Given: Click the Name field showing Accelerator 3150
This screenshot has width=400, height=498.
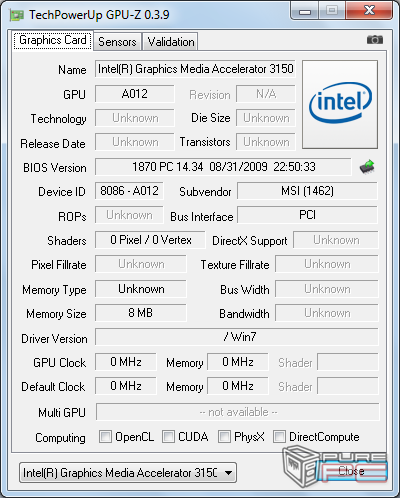Looking at the screenshot, I should [195, 69].
